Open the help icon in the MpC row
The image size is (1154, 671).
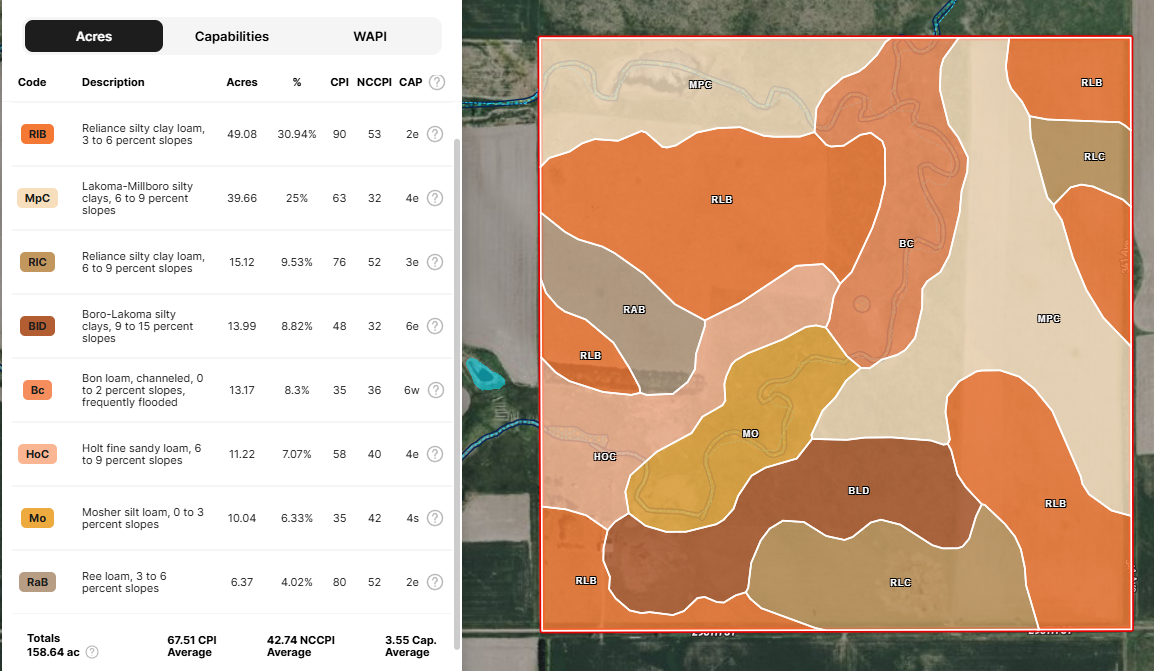(x=435, y=198)
